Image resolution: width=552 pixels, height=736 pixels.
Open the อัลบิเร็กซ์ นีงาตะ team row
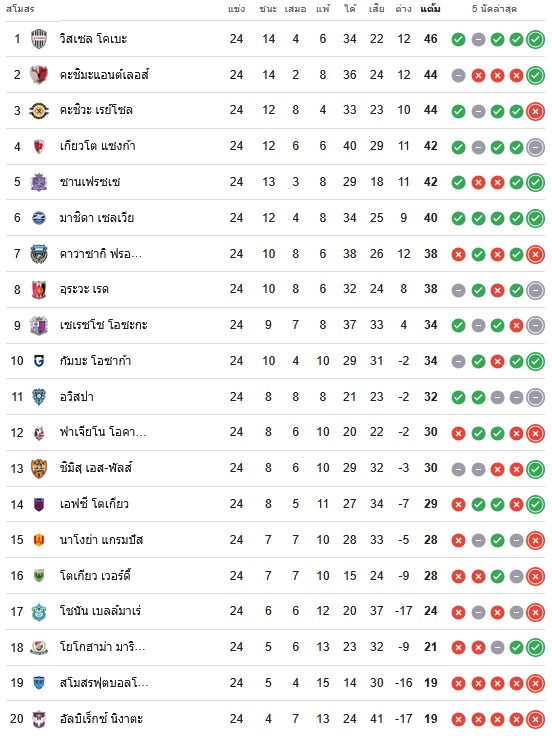(276, 719)
